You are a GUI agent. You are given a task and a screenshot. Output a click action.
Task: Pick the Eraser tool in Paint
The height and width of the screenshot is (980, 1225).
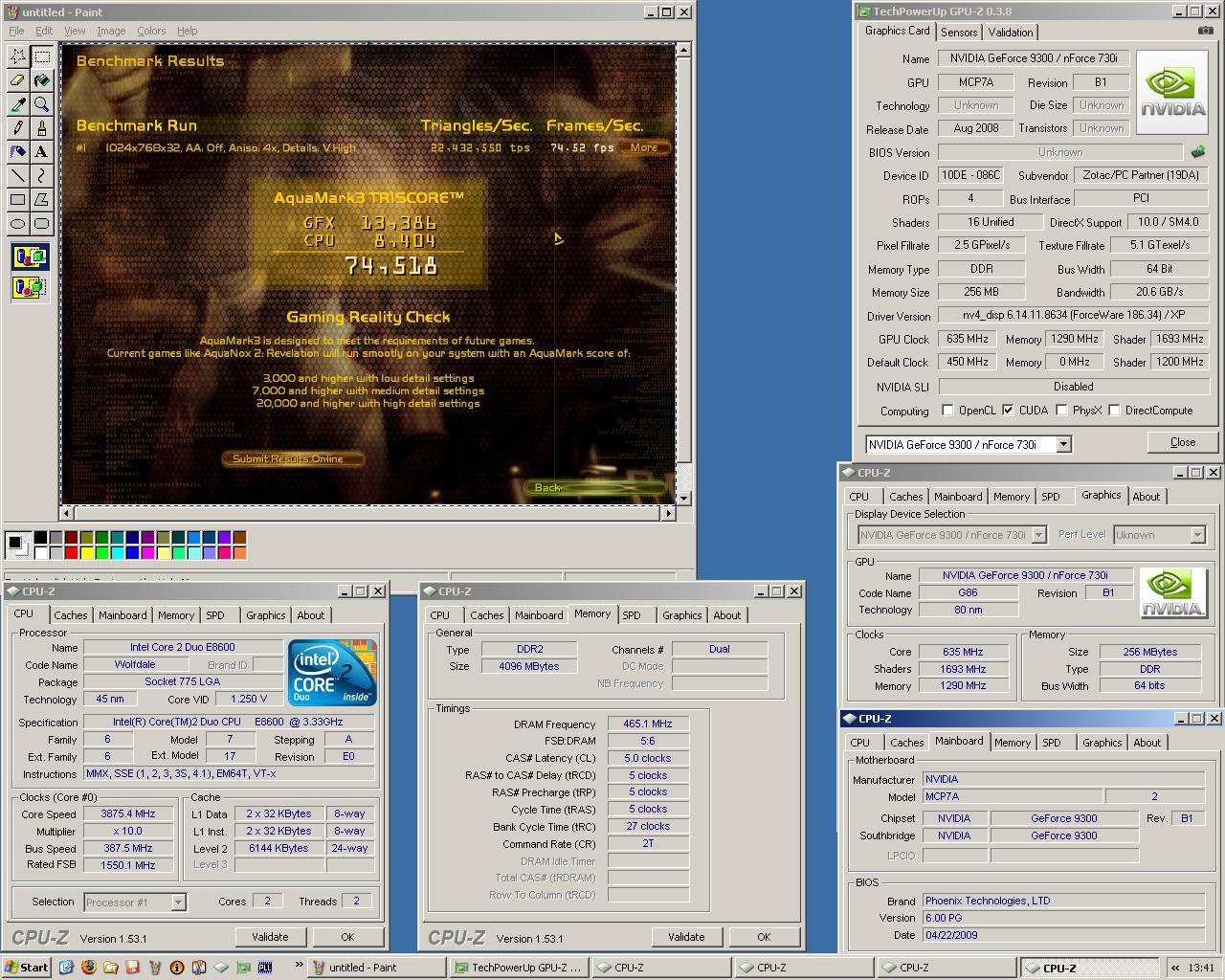click(18, 80)
